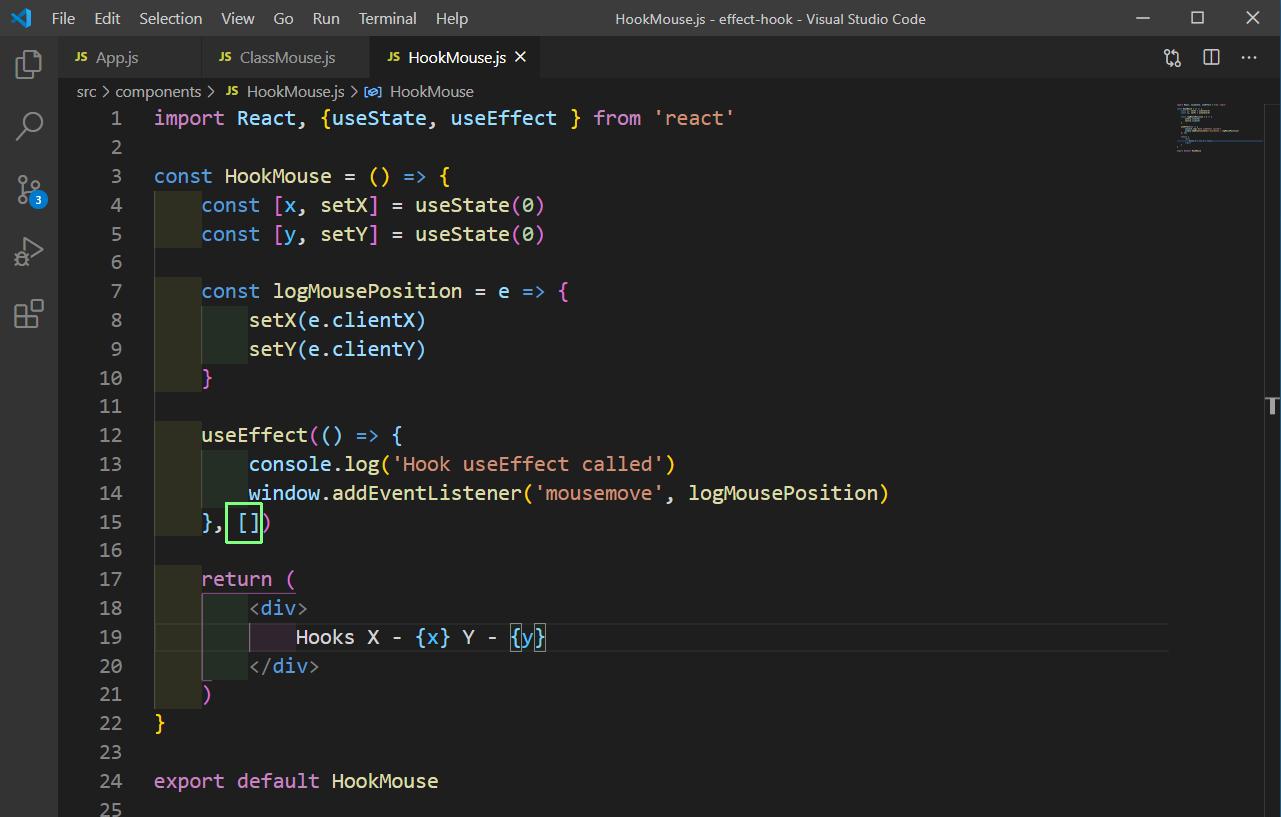Image resolution: width=1281 pixels, height=817 pixels.
Task: Click the src breadcrumb segment
Action: [x=87, y=91]
